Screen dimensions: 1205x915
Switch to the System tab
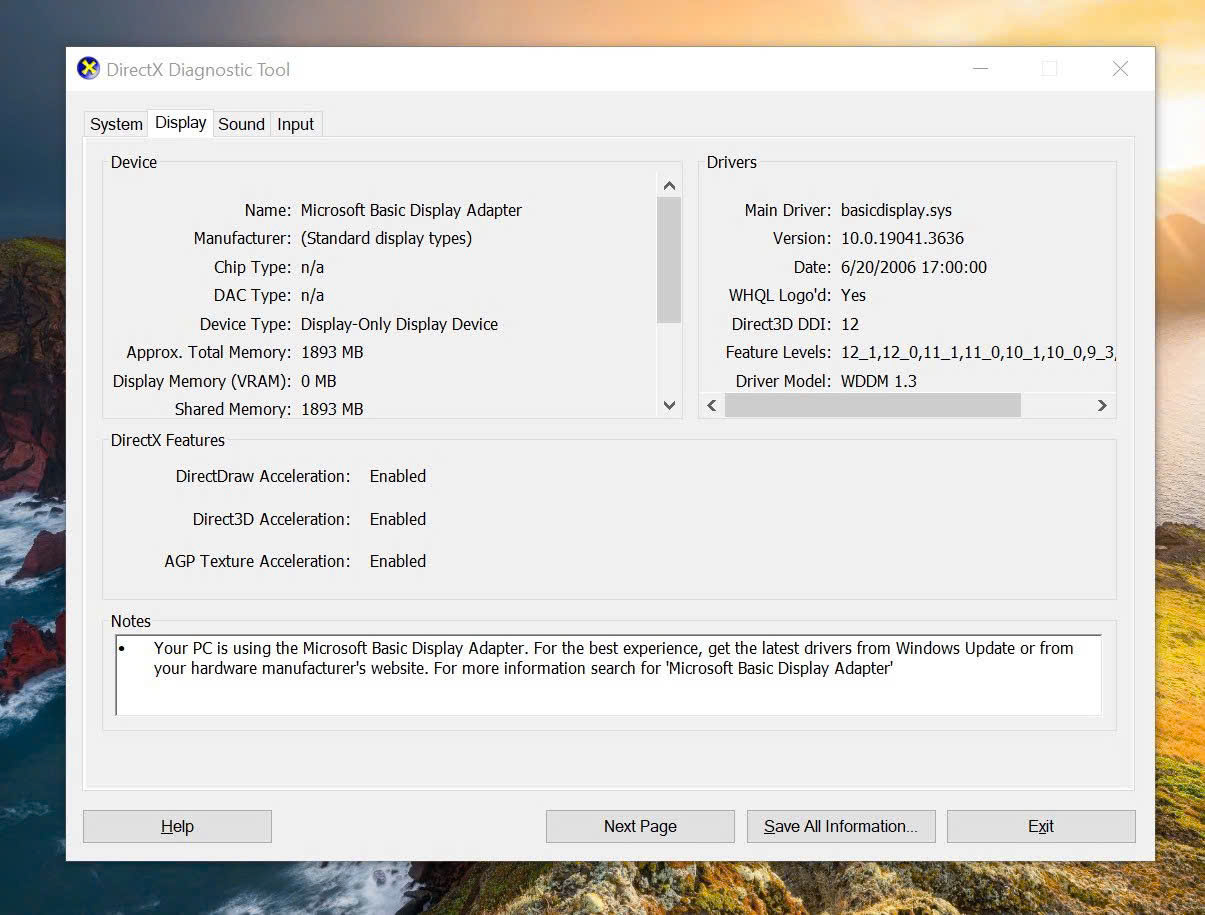click(116, 125)
